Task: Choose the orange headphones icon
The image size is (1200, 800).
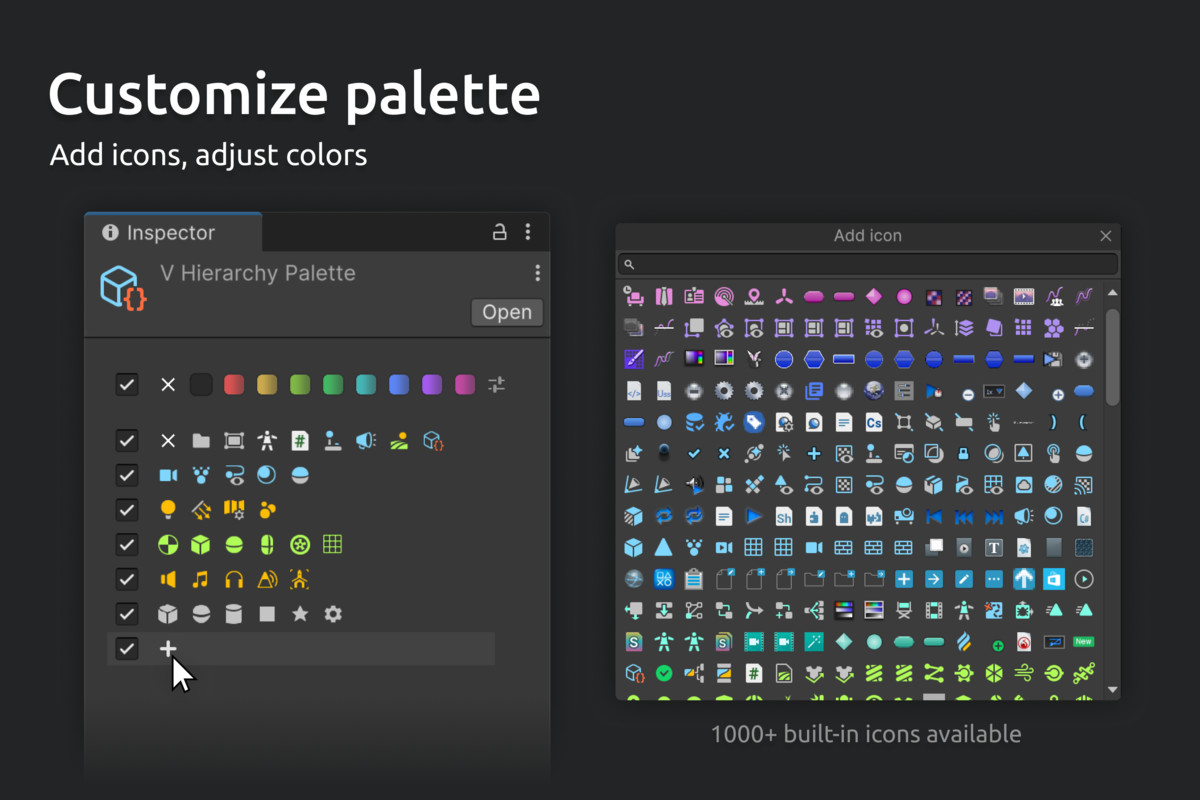Action: (234, 579)
